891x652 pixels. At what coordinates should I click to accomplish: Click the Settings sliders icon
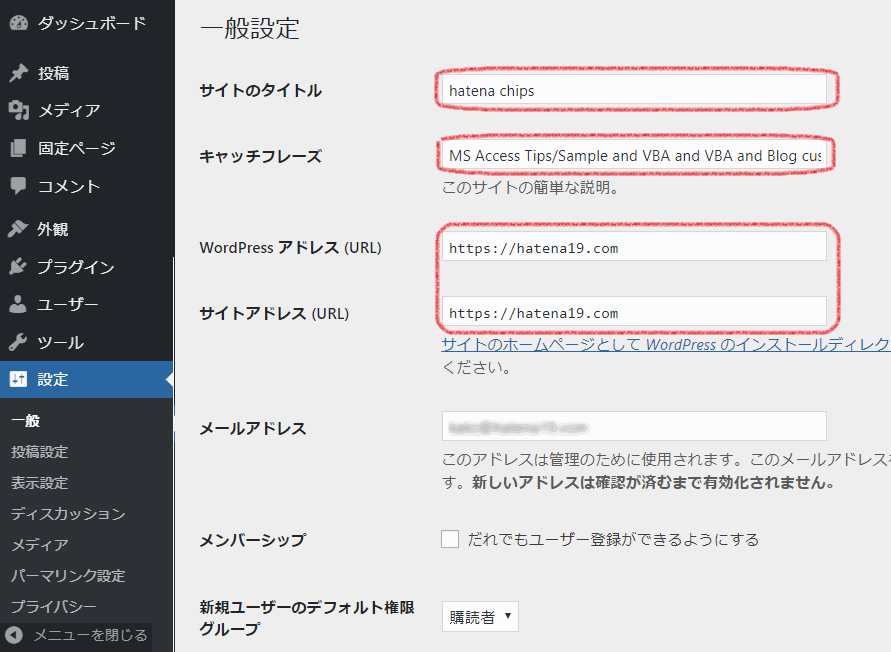18,379
